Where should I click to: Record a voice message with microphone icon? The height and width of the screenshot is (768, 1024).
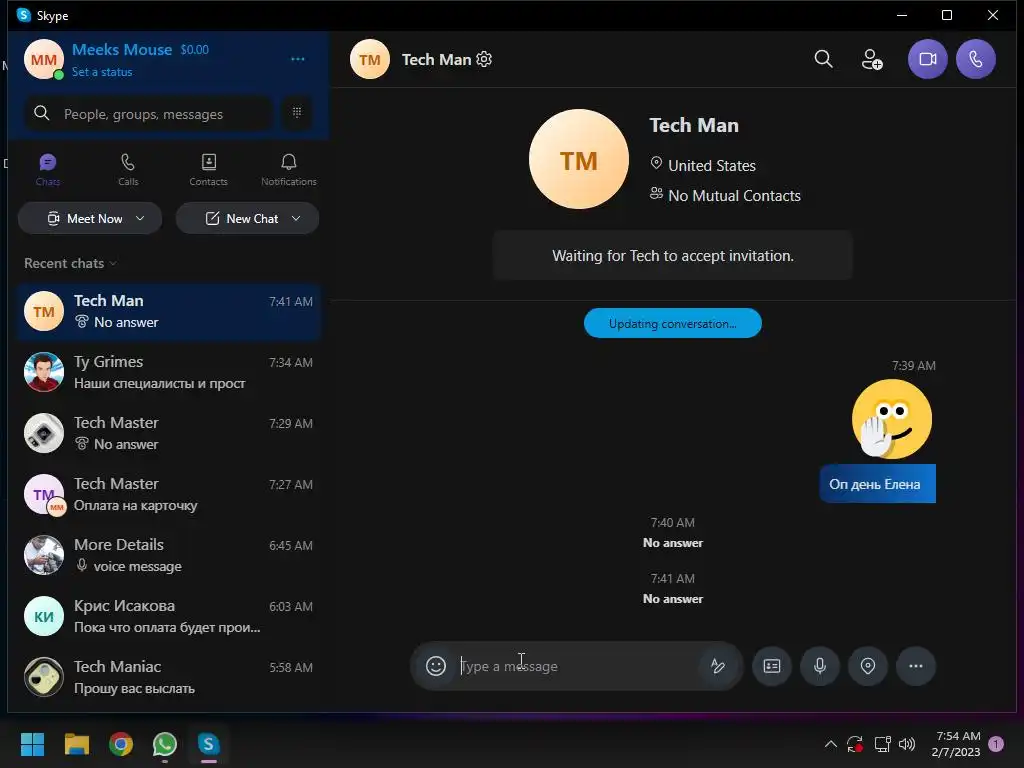[x=820, y=665]
